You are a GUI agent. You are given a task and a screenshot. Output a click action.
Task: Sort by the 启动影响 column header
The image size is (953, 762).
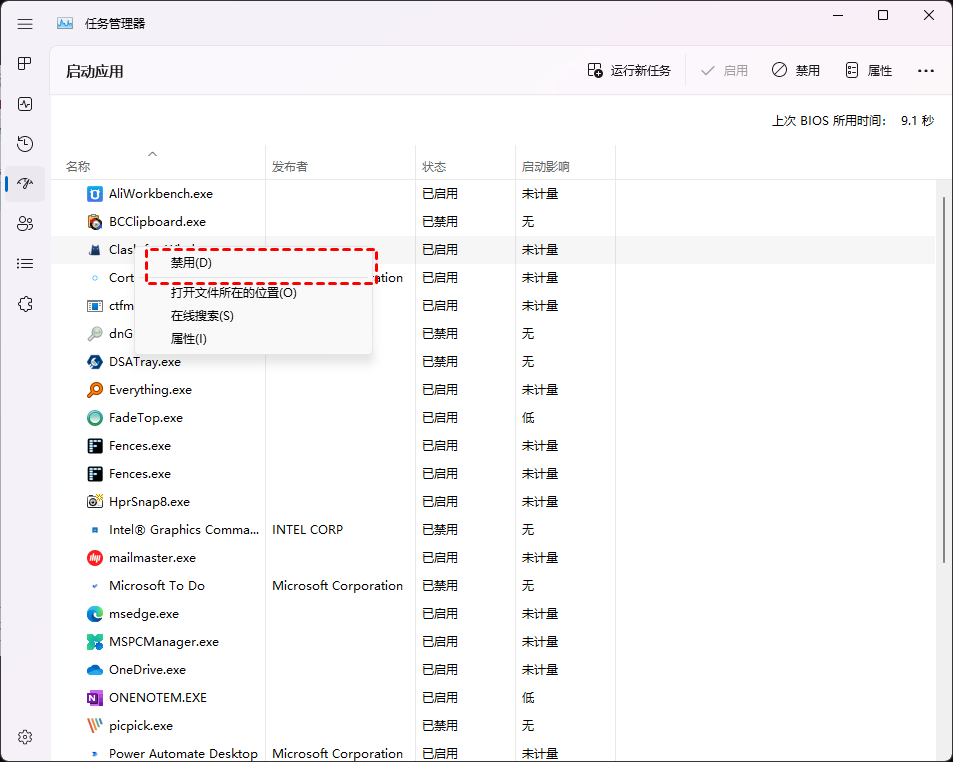545,167
